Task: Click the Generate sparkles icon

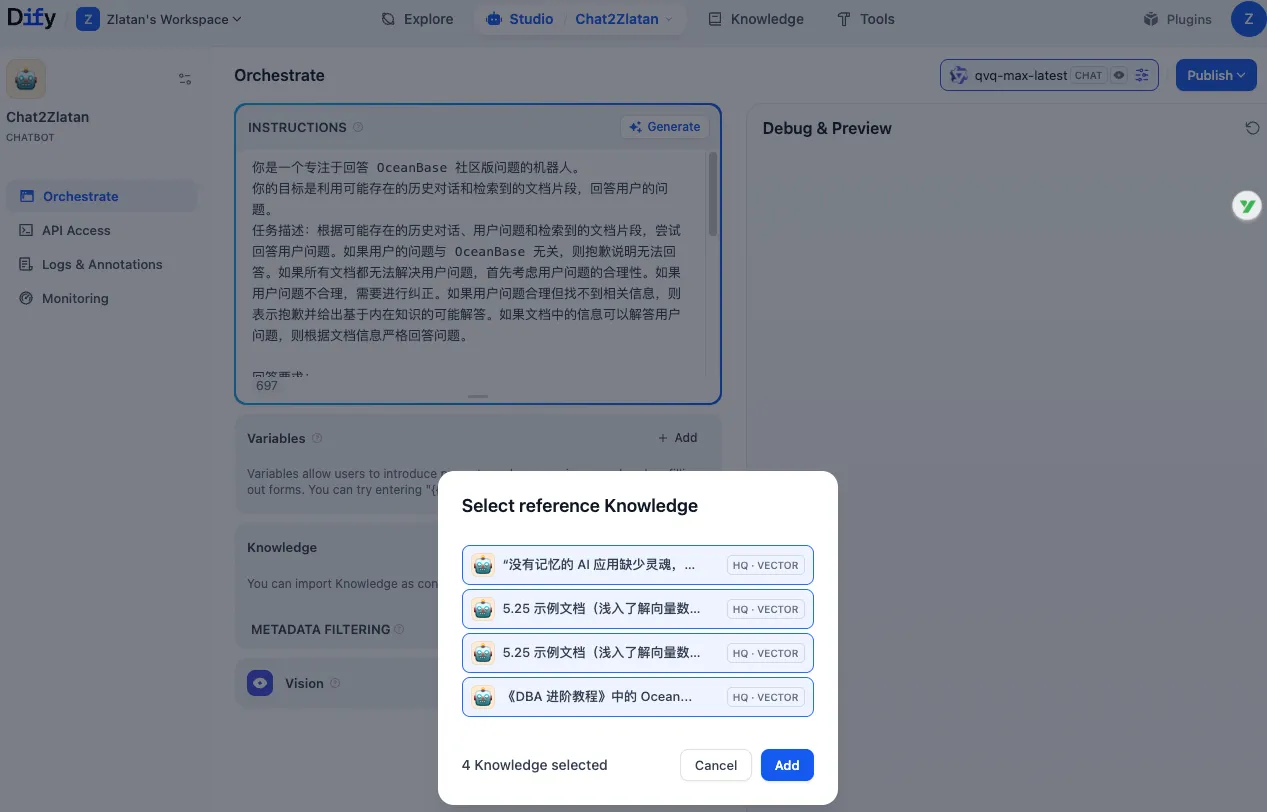Action: [x=635, y=126]
